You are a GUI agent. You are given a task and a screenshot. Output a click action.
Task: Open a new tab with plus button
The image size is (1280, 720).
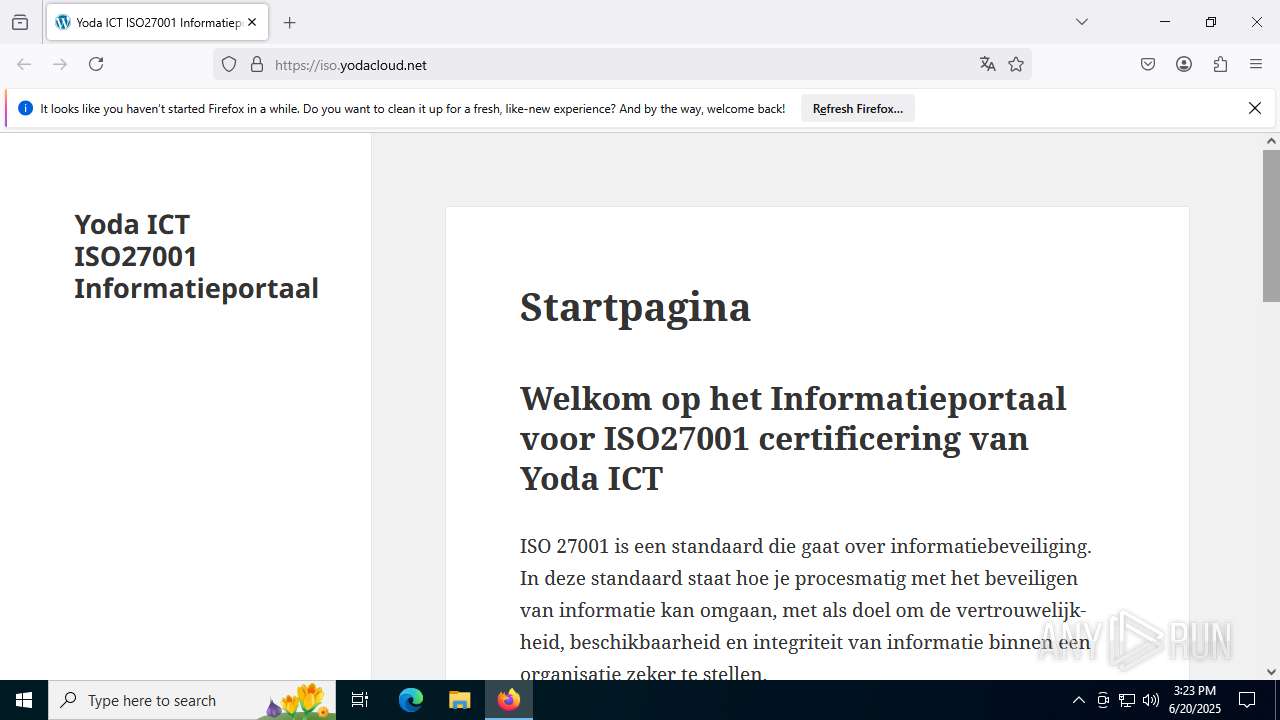coord(290,22)
